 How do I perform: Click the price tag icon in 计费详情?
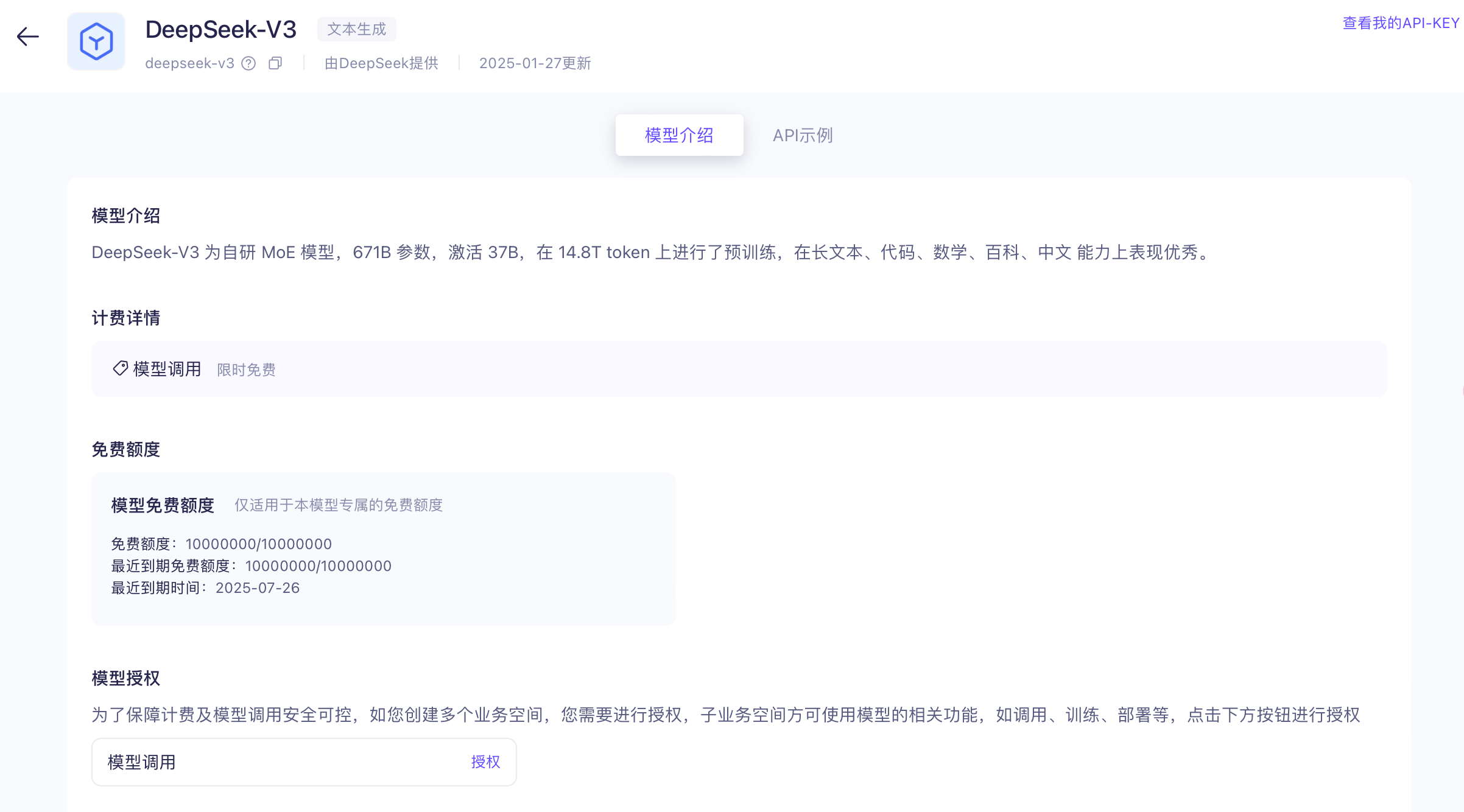[120, 368]
